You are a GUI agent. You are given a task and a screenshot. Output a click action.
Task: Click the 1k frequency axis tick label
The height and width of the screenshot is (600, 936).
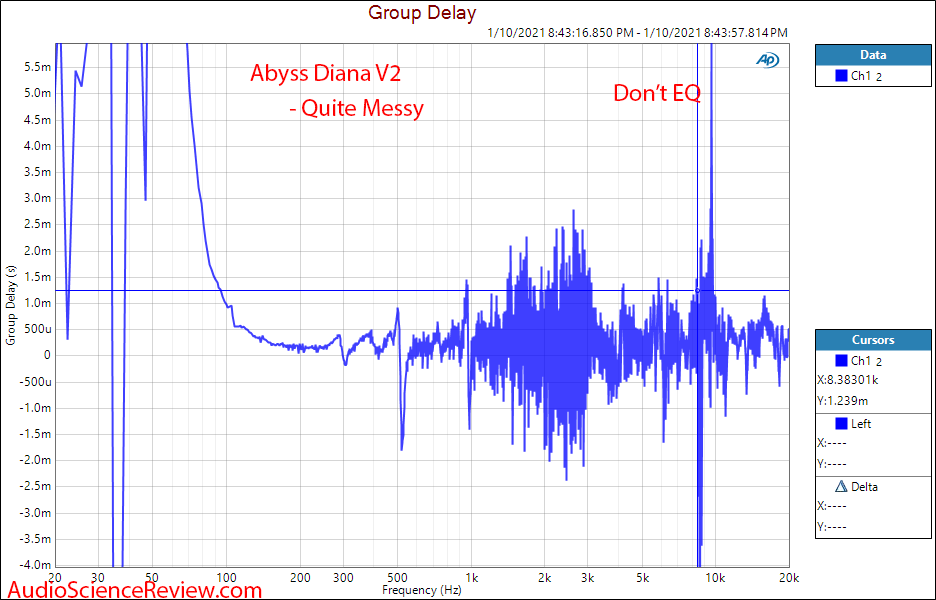(472, 577)
